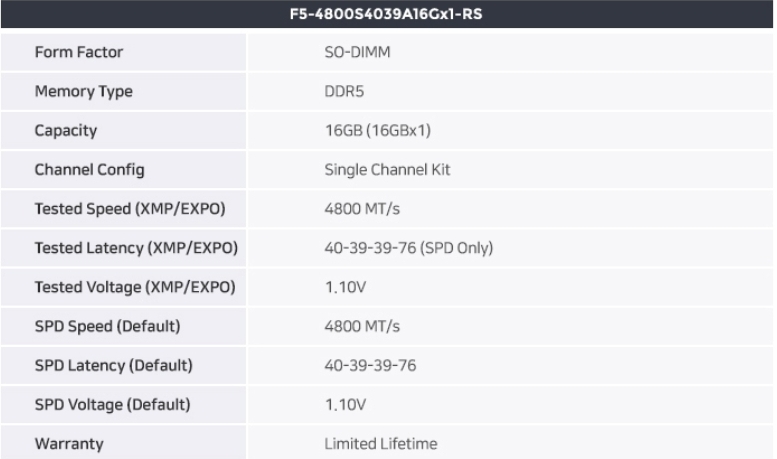777x459 pixels.
Task: Click Tested Latency (XMP/EXPO) label
Action: coord(137,248)
